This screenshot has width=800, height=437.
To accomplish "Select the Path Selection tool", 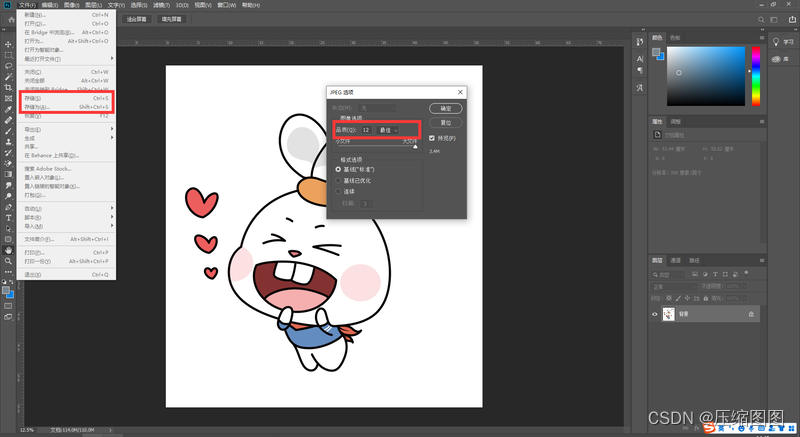I will coord(8,228).
